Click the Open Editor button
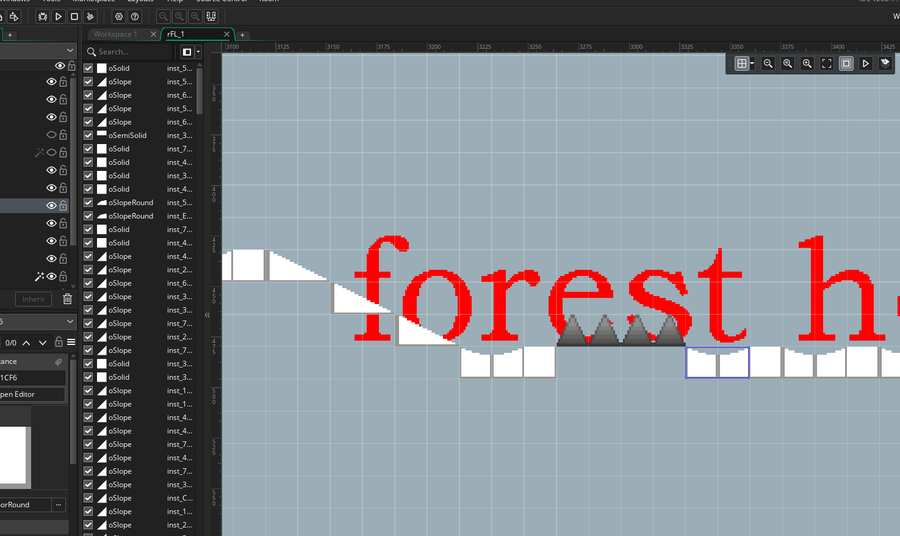This screenshot has height=536, width=900. point(32,394)
